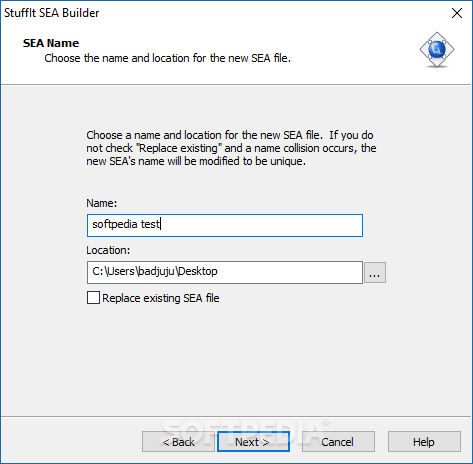Click the StuffIt SEA Builder title text

(x=52, y=13)
